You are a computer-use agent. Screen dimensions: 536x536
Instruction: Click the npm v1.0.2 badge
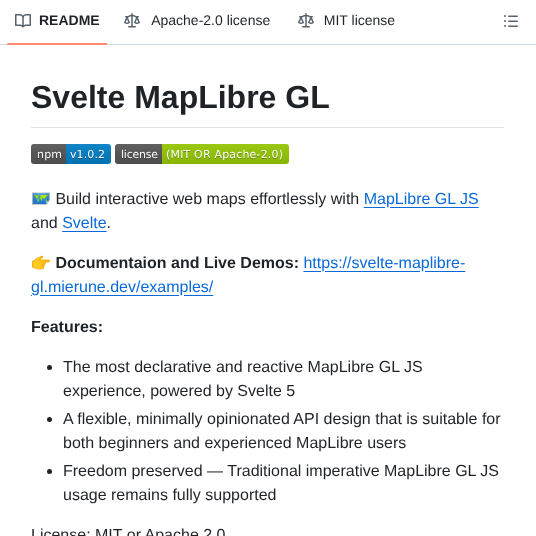click(x=71, y=154)
